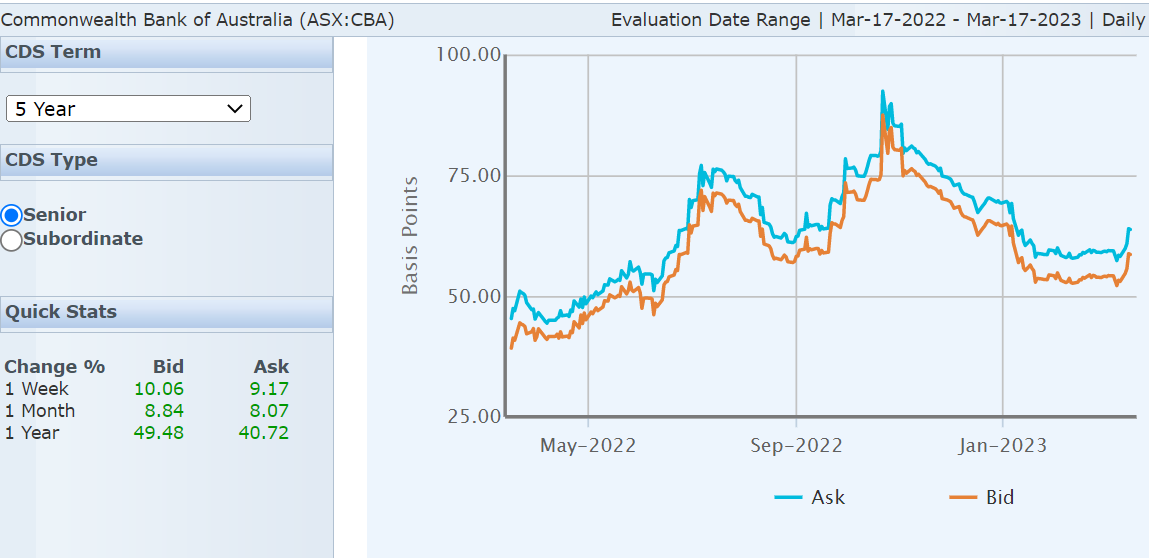Click the 1 Week bid value 10.06
Image resolution: width=1149 pixels, height=558 pixels.
(159, 389)
